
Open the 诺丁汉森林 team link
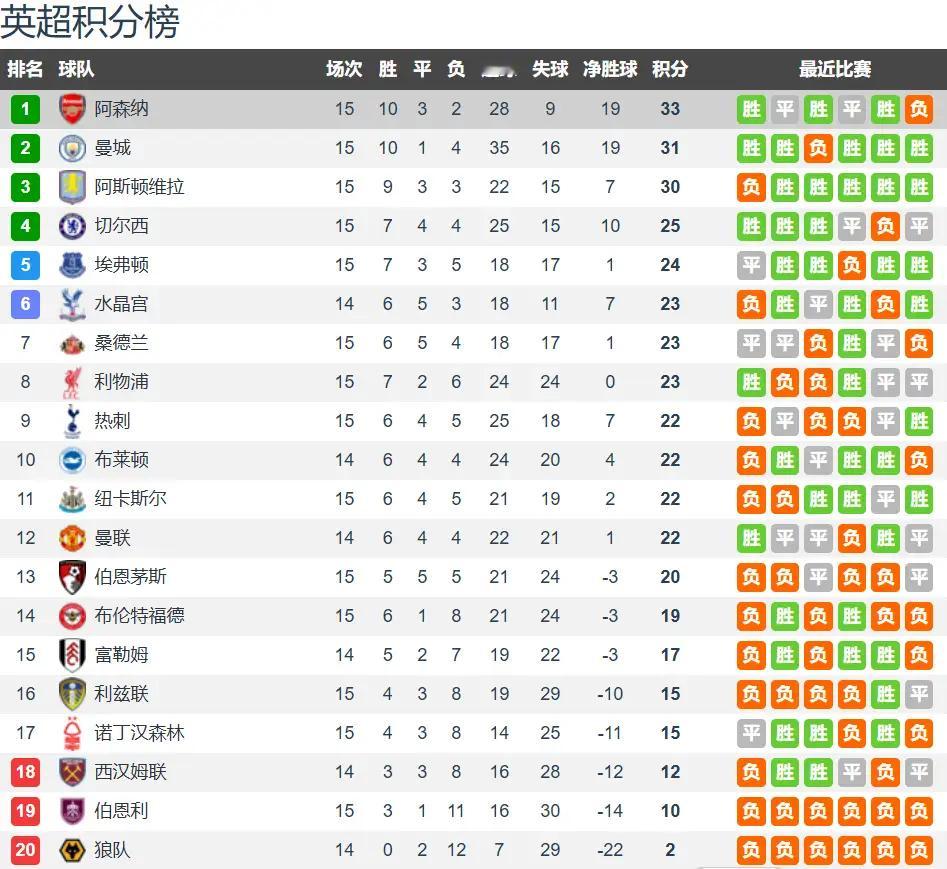pyautogui.click(x=139, y=733)
